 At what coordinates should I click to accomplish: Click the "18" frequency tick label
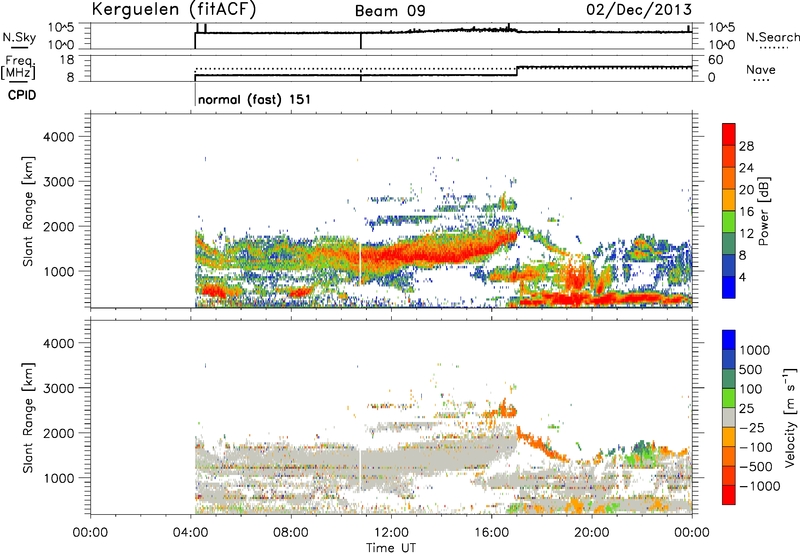point(67,60)
